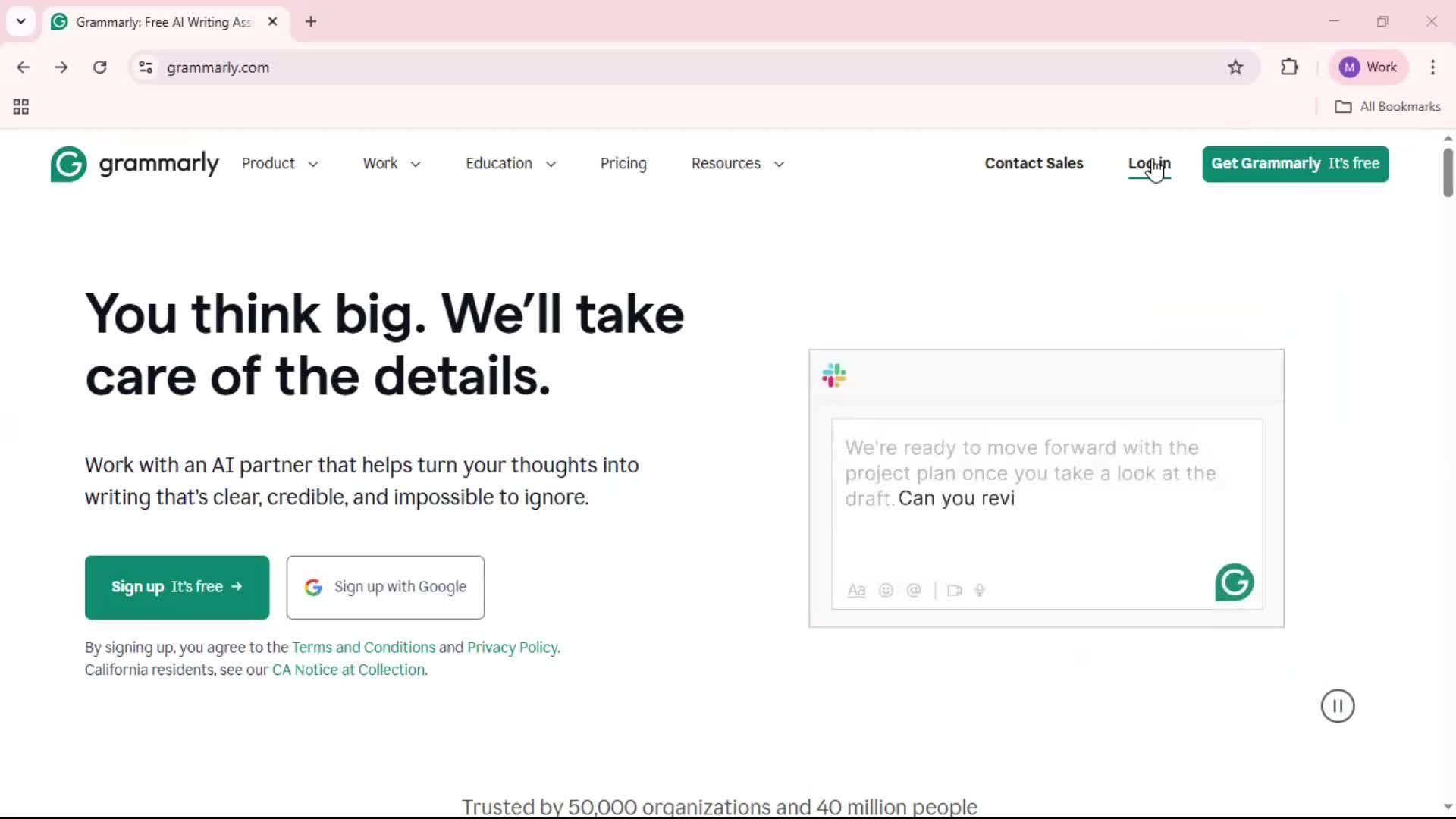Screen dimensions: 1456x819
Task: Click Sign up with Google button
Action: click(x=385, y=588)
